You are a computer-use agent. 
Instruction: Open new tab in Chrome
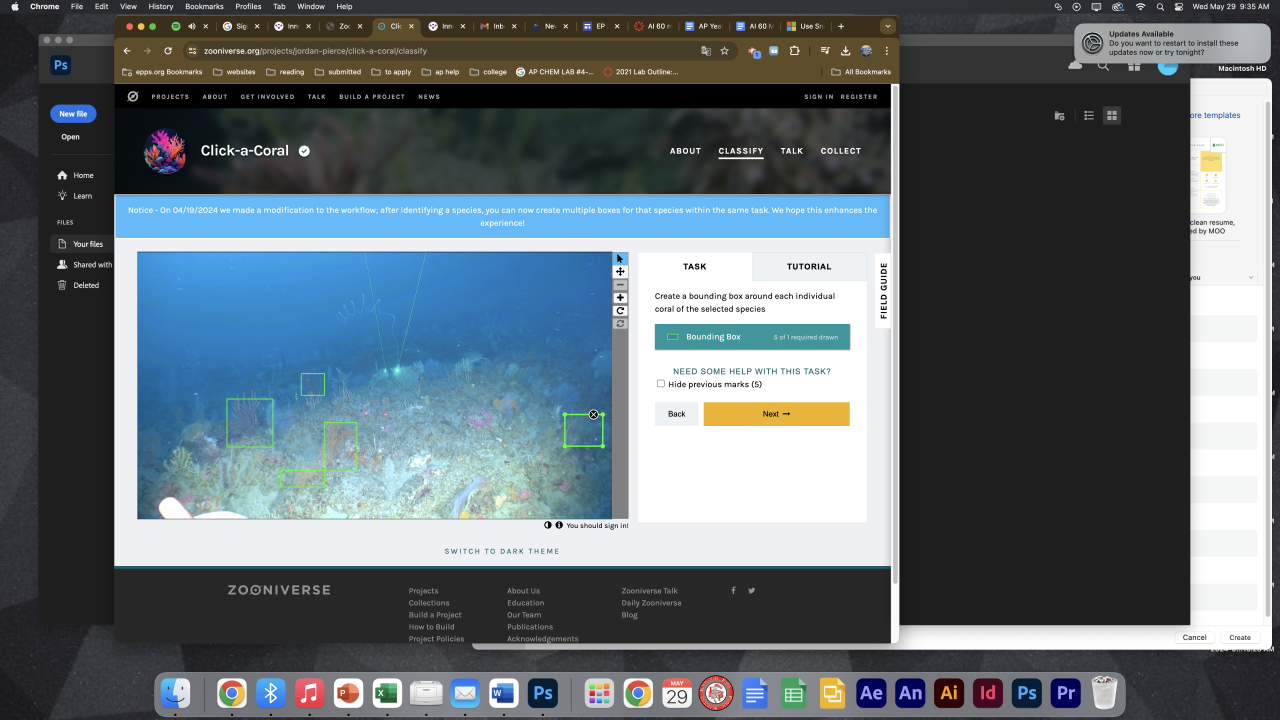(x=841, y=26)
